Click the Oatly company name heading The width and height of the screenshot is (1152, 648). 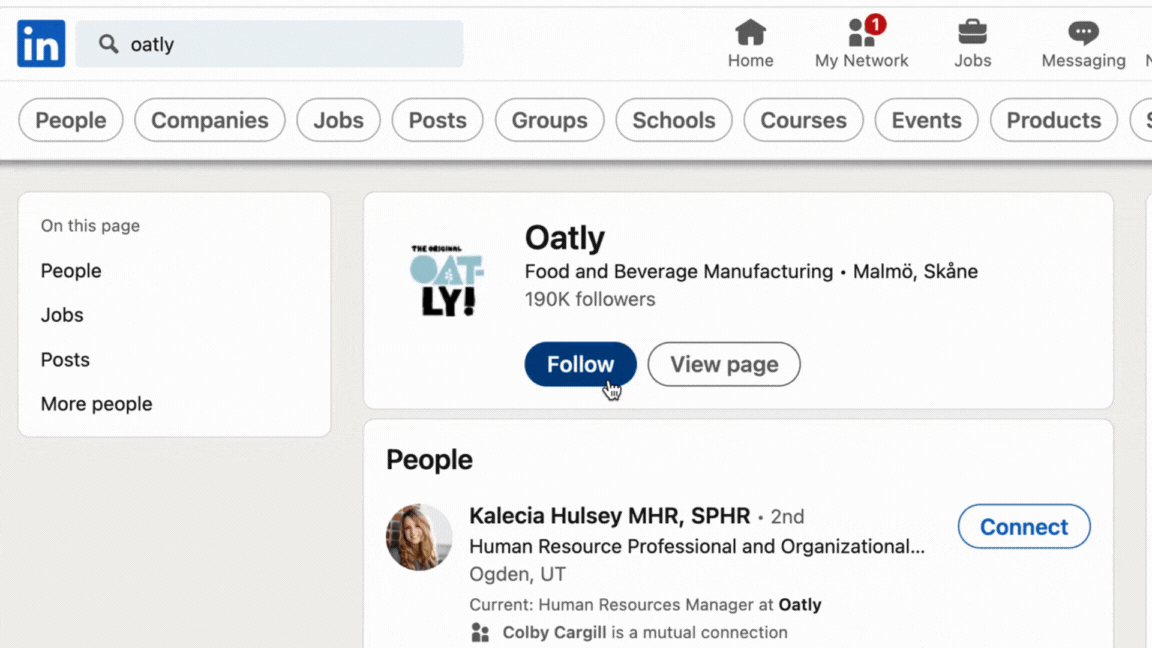pyautogui.click(x=564, y=238)
